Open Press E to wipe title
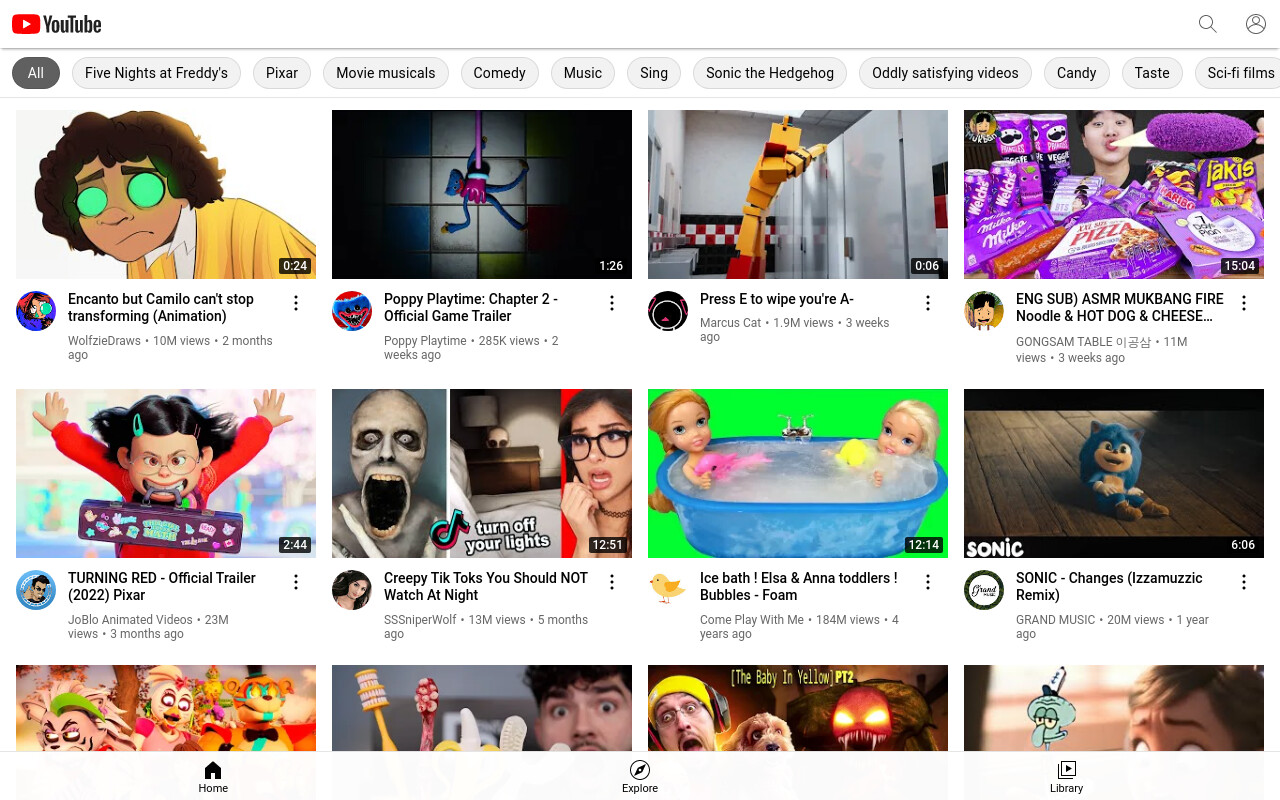The height and width of the screenshot is (800, 1280). 777,299
